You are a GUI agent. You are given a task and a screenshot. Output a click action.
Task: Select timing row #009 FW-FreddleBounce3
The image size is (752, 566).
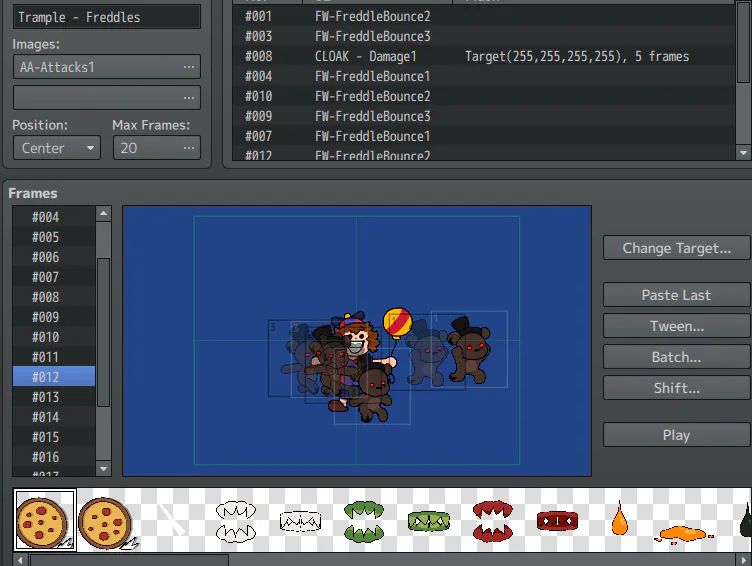[483, 116]
